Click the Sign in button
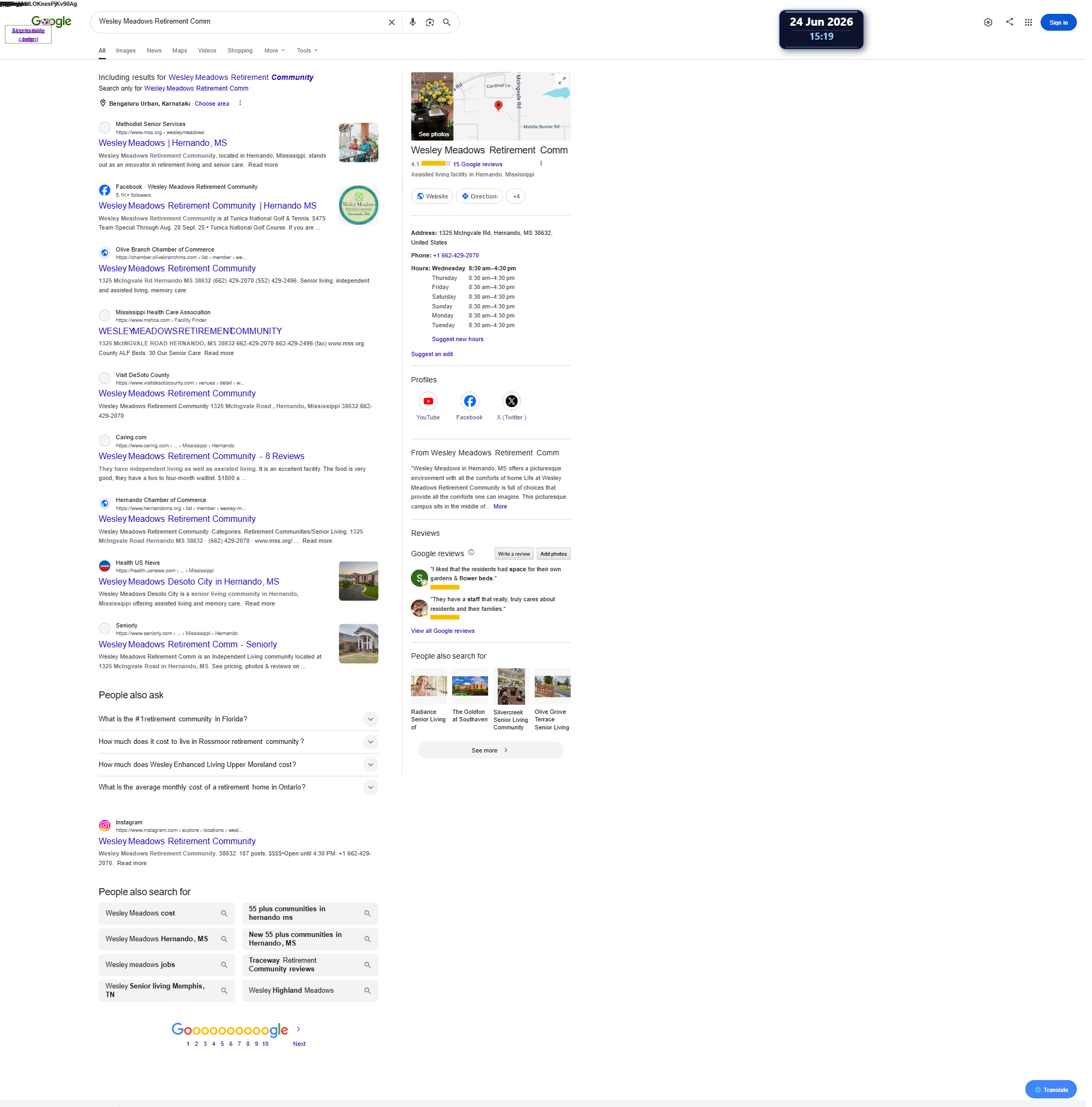1092x1107 pixels. pos(1058,23)
